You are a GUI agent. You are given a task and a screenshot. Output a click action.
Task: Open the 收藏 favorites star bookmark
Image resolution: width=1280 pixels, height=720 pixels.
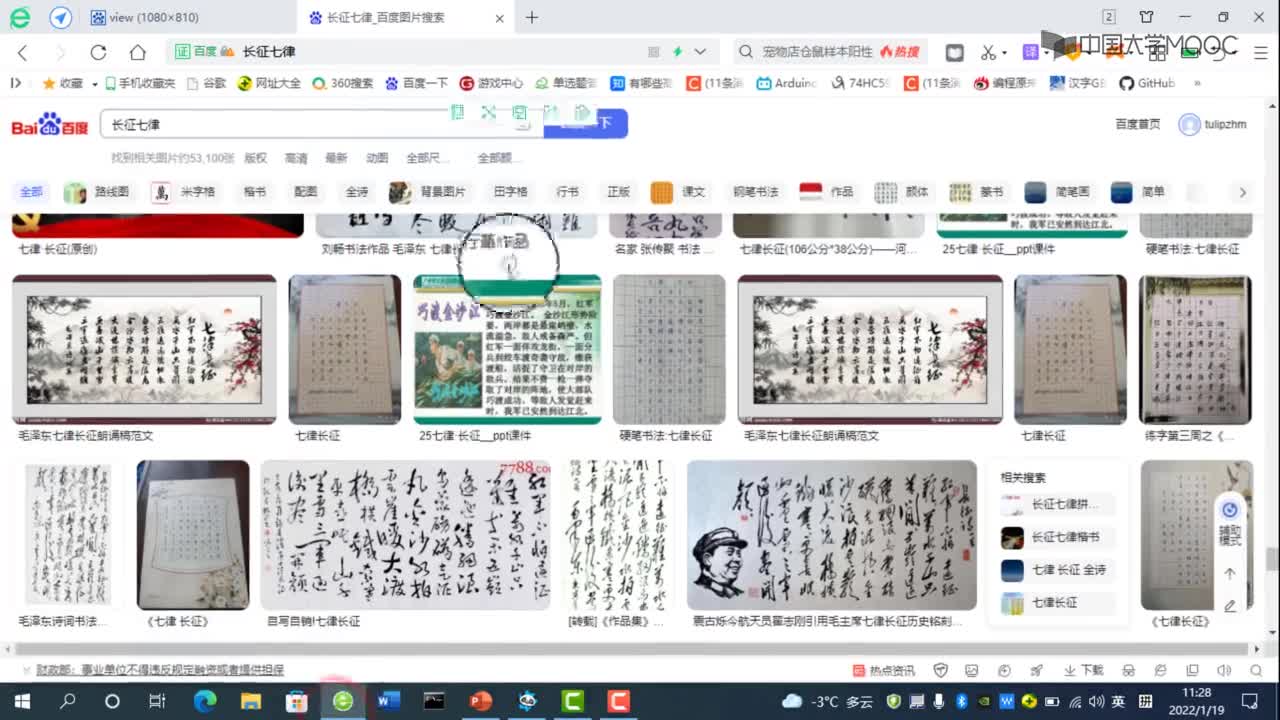[x=63, y=83]
